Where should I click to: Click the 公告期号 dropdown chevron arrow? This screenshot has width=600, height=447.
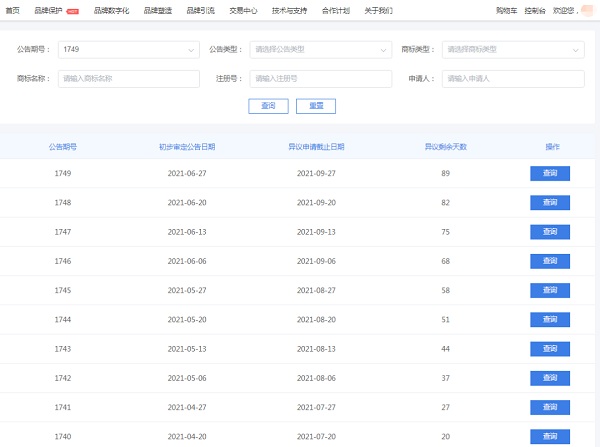[x=191, y=50]
